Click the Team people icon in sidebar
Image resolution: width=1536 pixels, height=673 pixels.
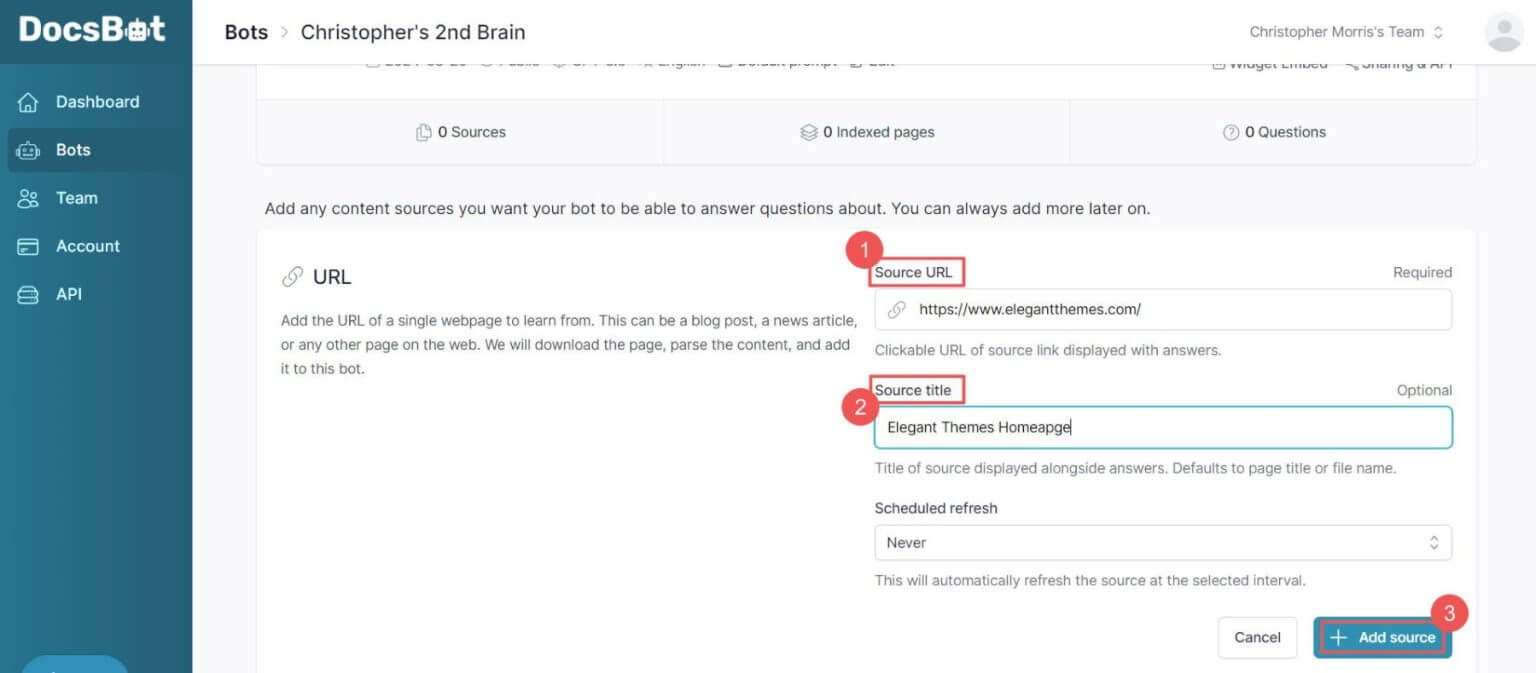click(28, 198)
